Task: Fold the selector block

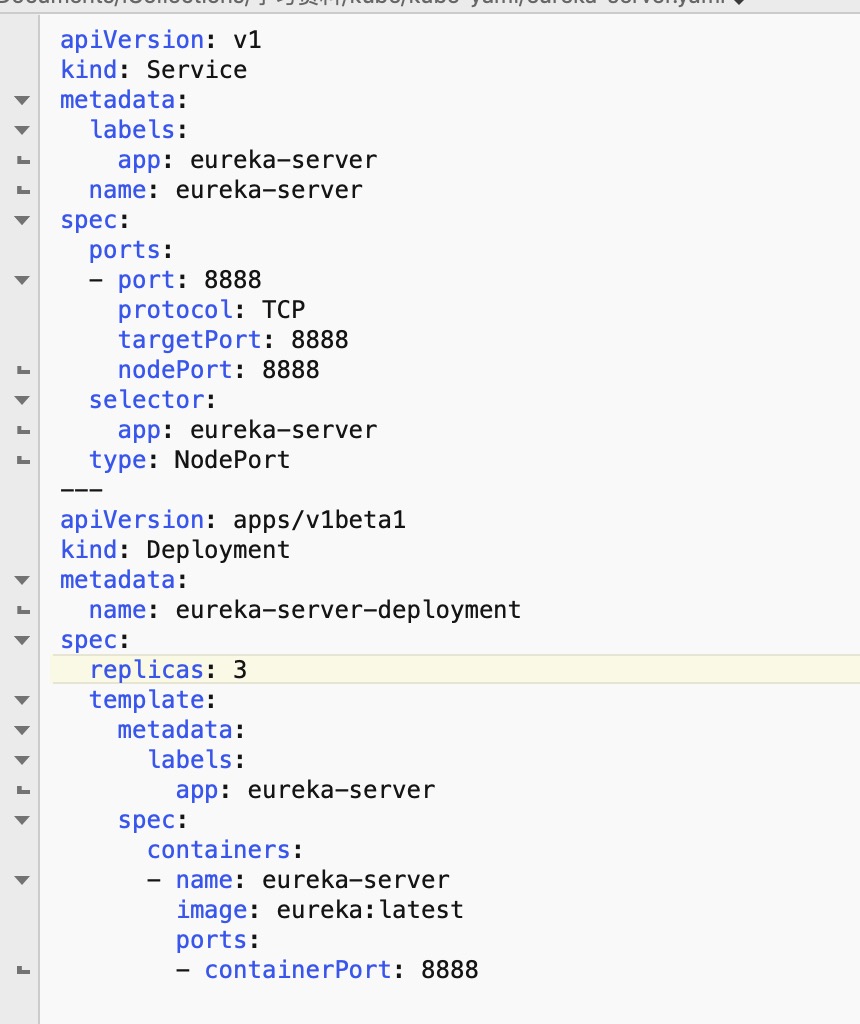Action: pyautogui.click(x=22, y=400)
